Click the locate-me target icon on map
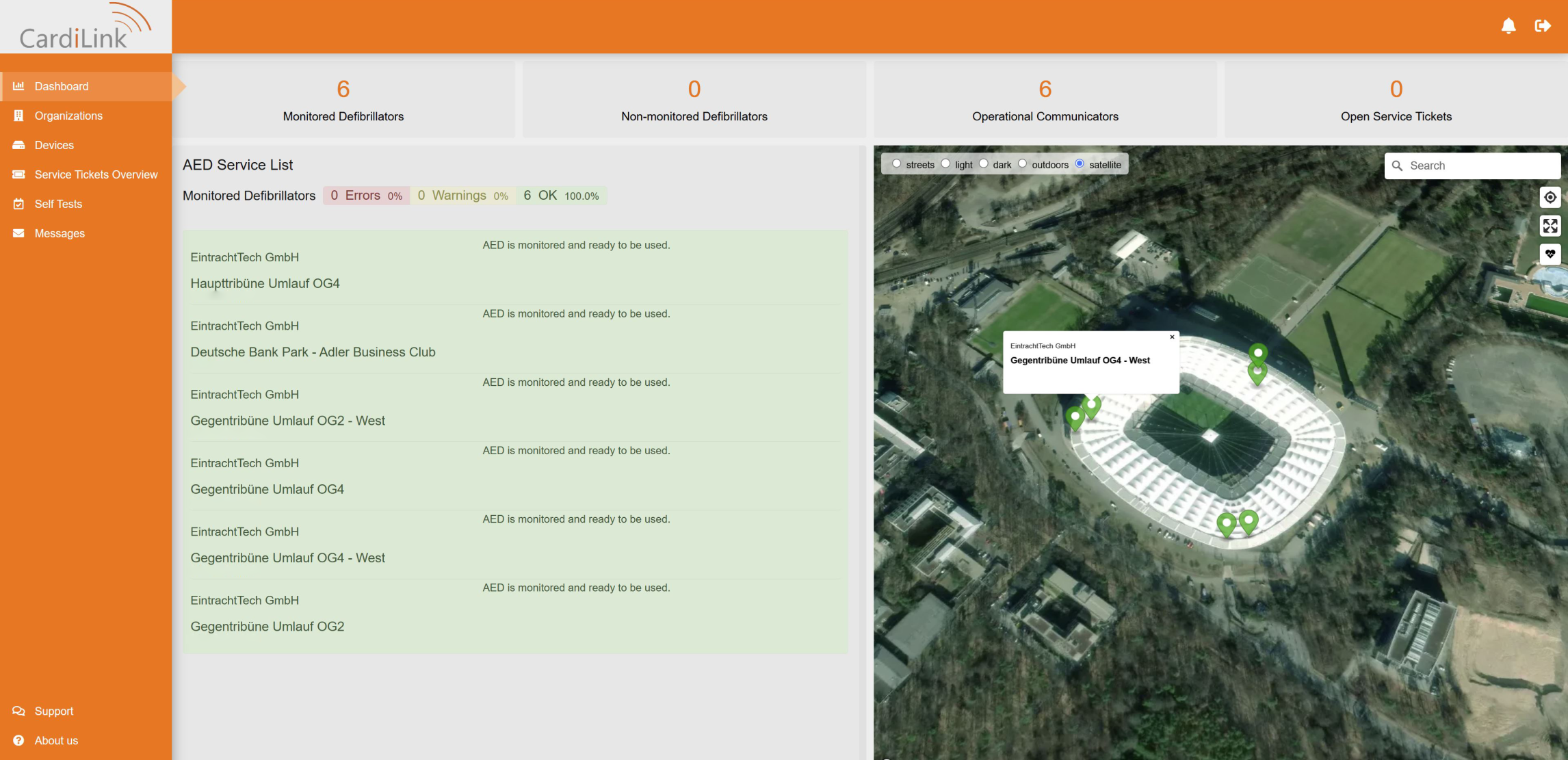 pos(1550,197)
